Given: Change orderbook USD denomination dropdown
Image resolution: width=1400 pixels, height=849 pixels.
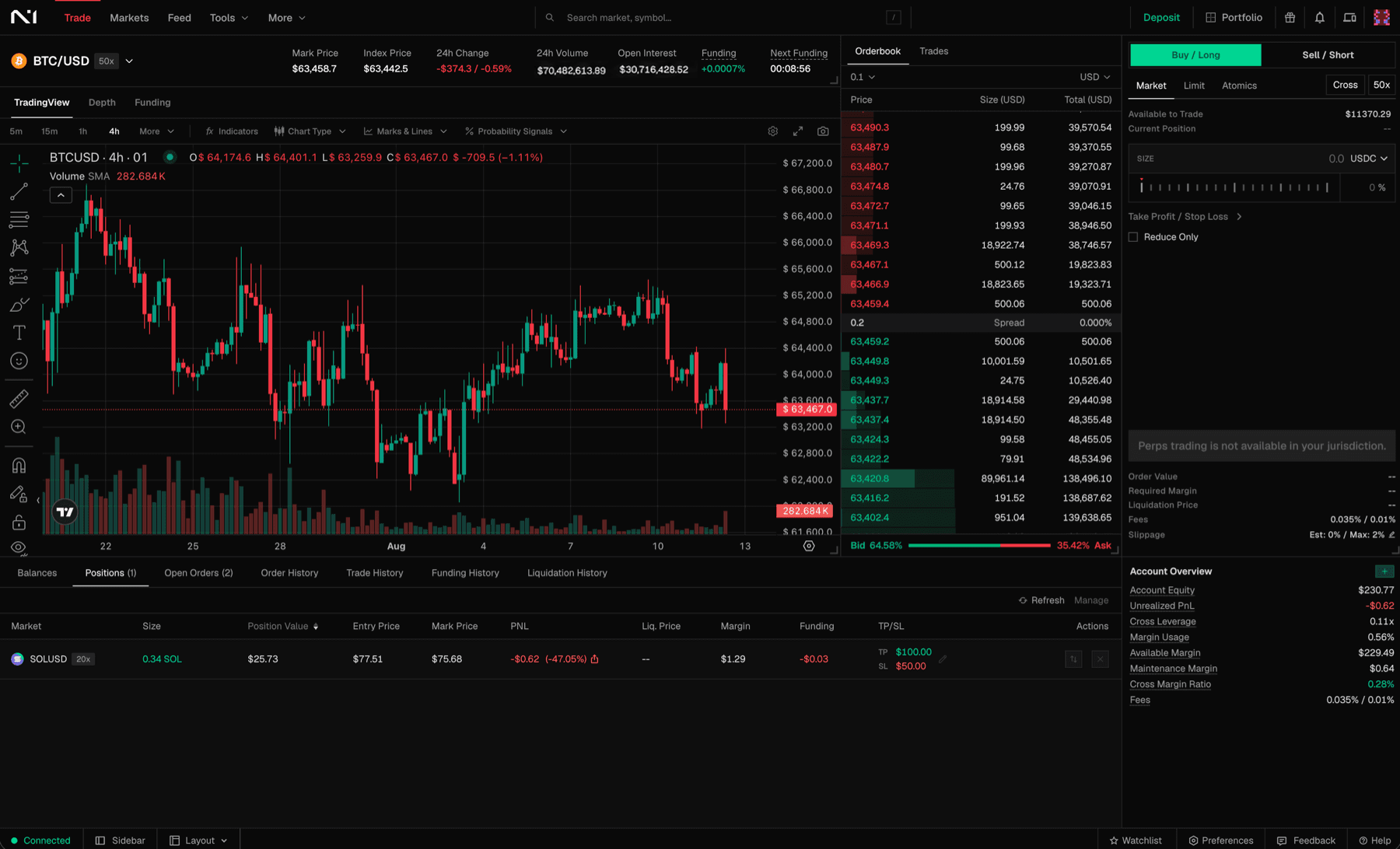Looking at the screenshot, I should click(x=1095, y=77).
